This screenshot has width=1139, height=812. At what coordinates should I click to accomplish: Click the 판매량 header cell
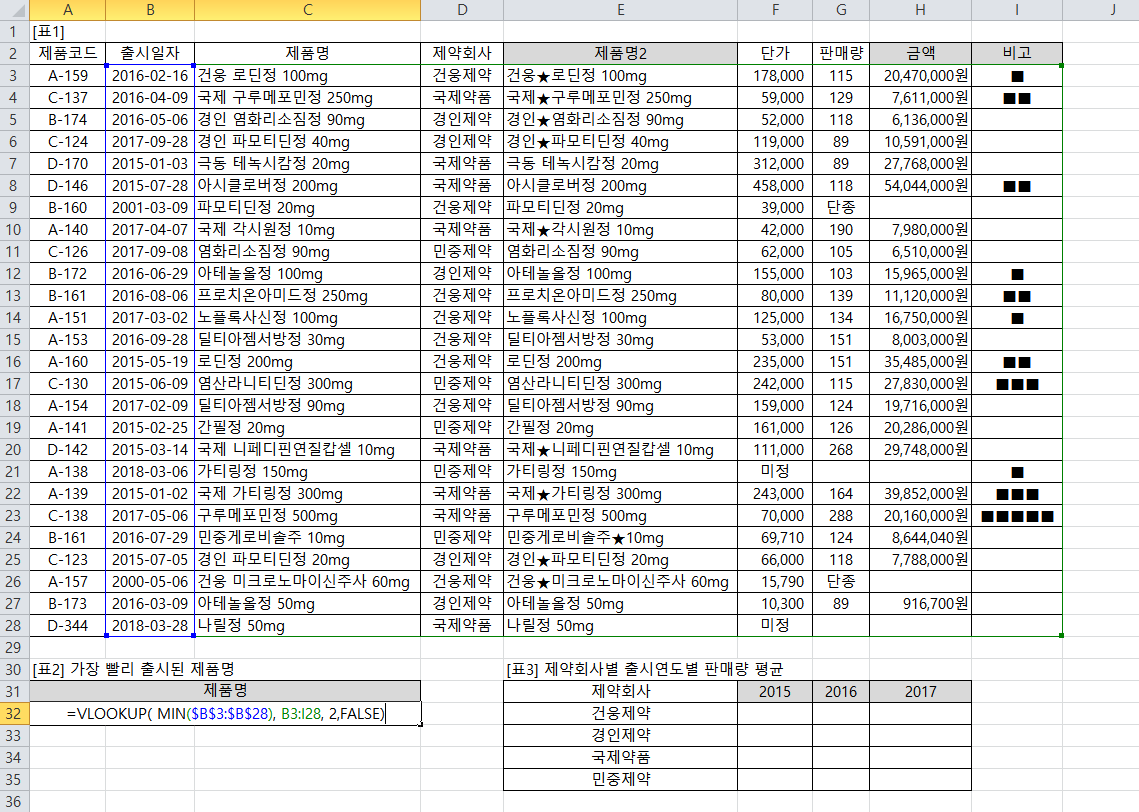(840, 53)
